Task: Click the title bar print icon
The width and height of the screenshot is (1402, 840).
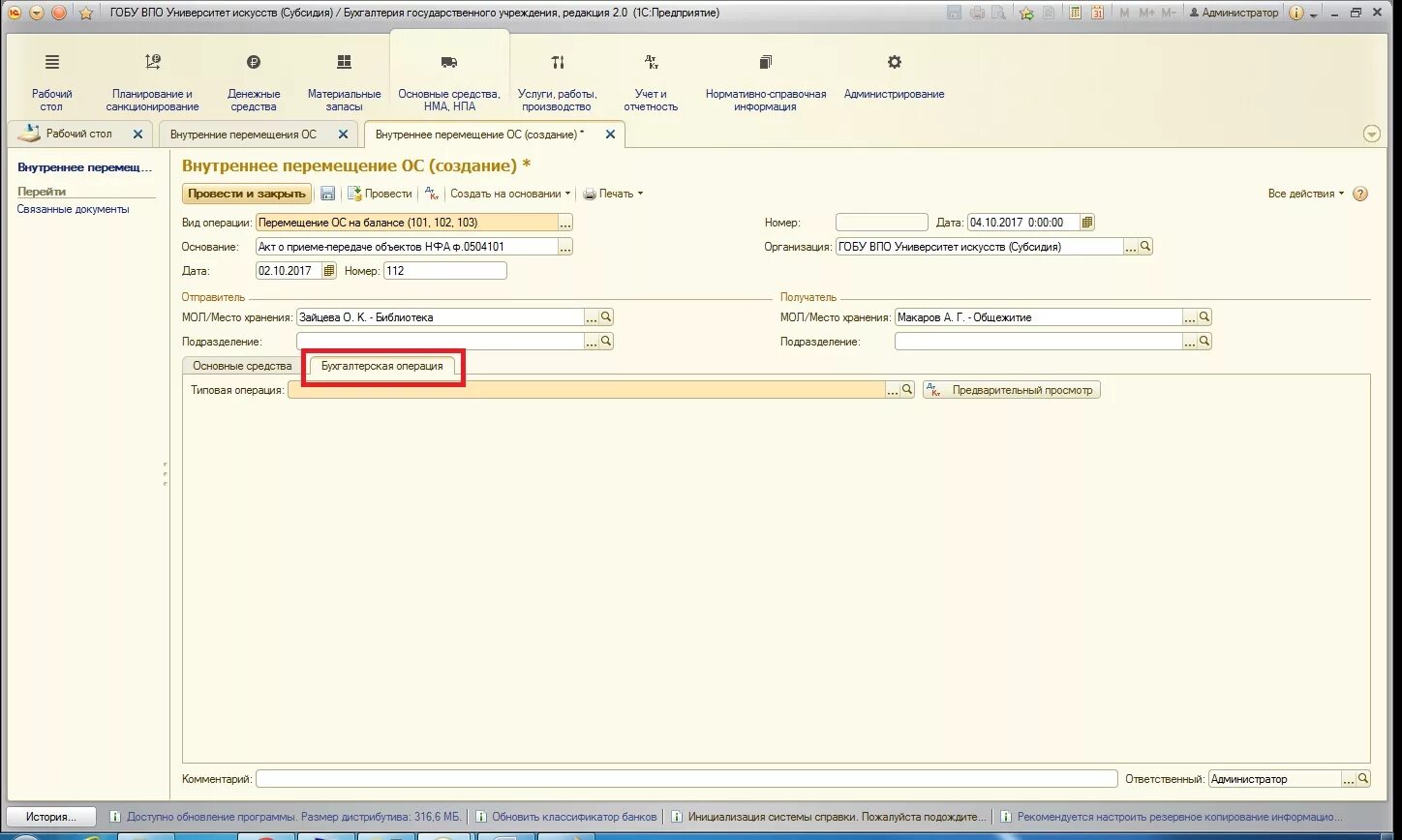Action: (x=977, y=13)
